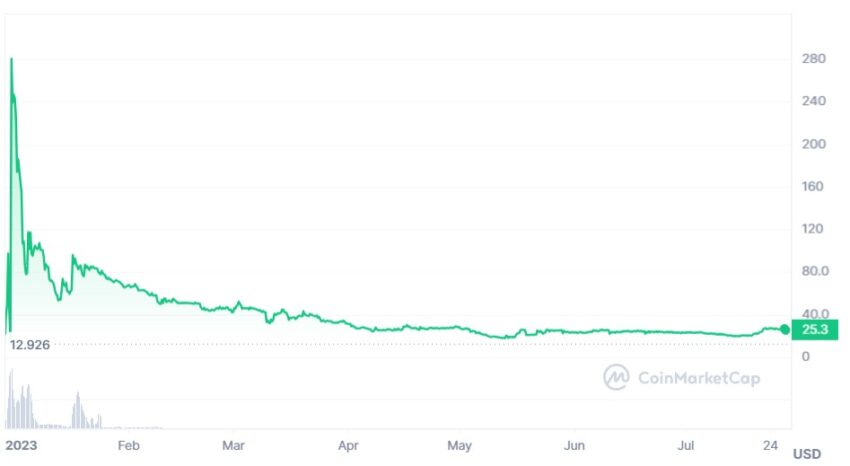
Task: Click the tall volume bars at chart start
Action: (x=18, y=401)
